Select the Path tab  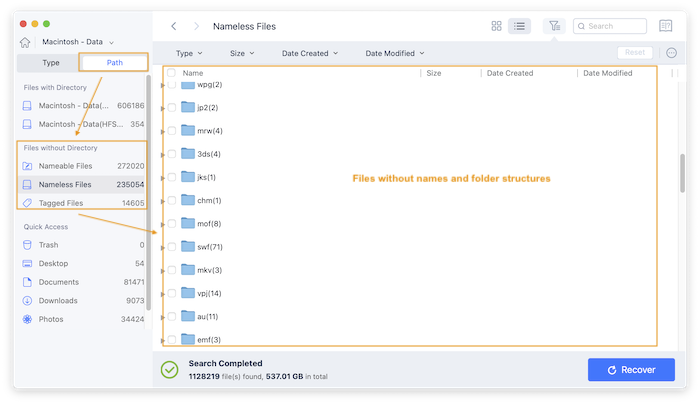pyautogui.click(x=114, y=63)
